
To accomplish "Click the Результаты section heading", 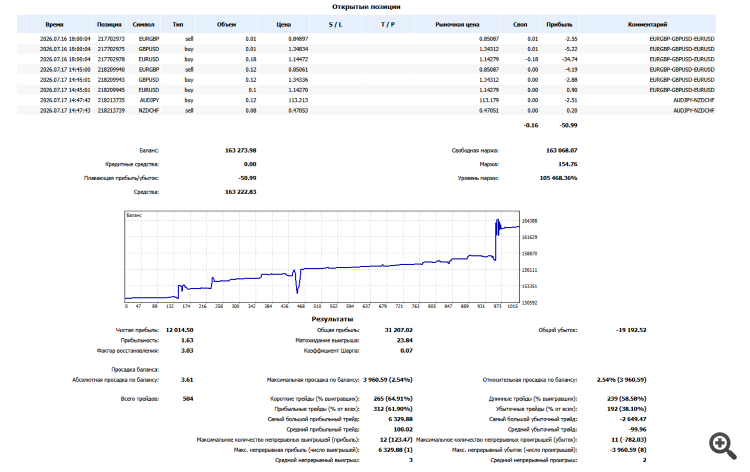I will 332,319.
